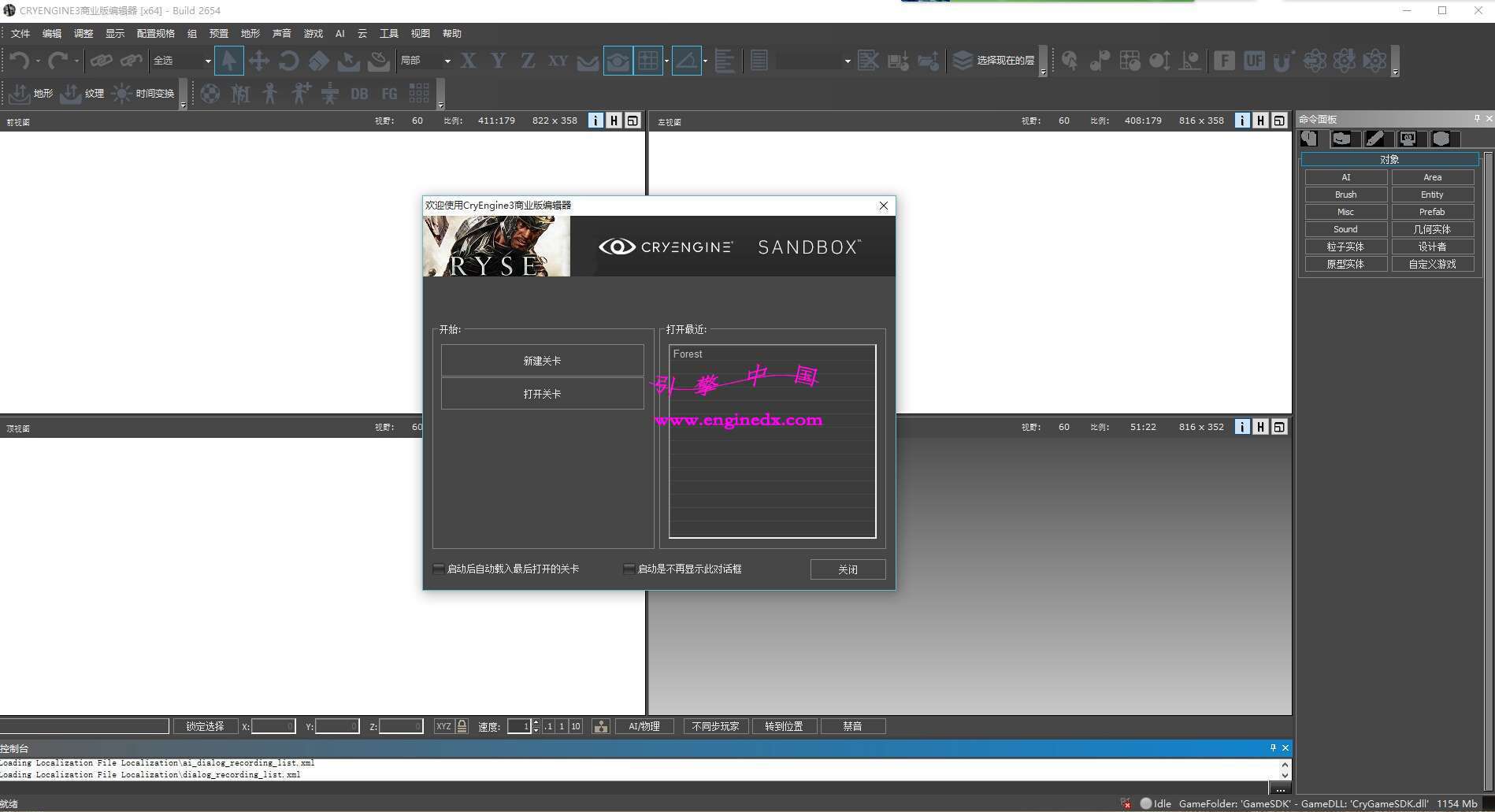Open the 地形 menu in menu bar
The image size is (1495, 812).
click(250, 34)
